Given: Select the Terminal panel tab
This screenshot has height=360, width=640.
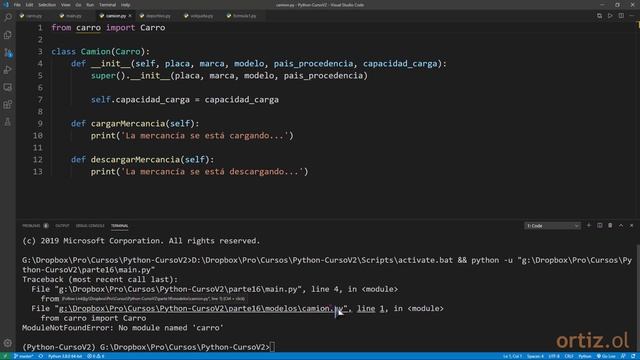Looking at the screenshot, I should 120,226.
